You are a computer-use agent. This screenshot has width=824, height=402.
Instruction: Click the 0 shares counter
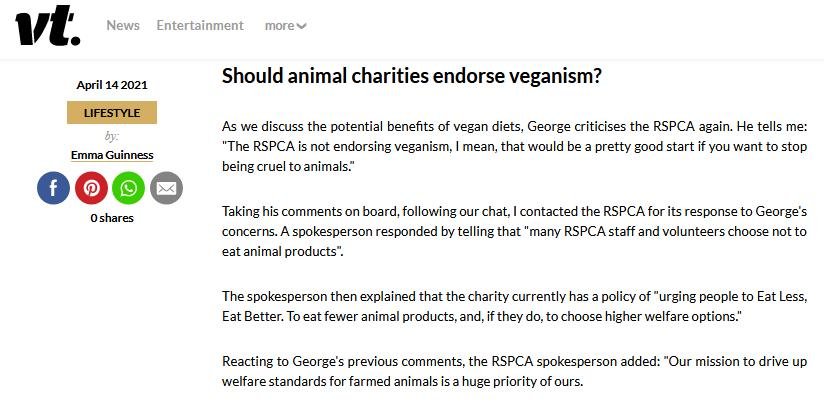pyautogui.click(x=112, y=218)
